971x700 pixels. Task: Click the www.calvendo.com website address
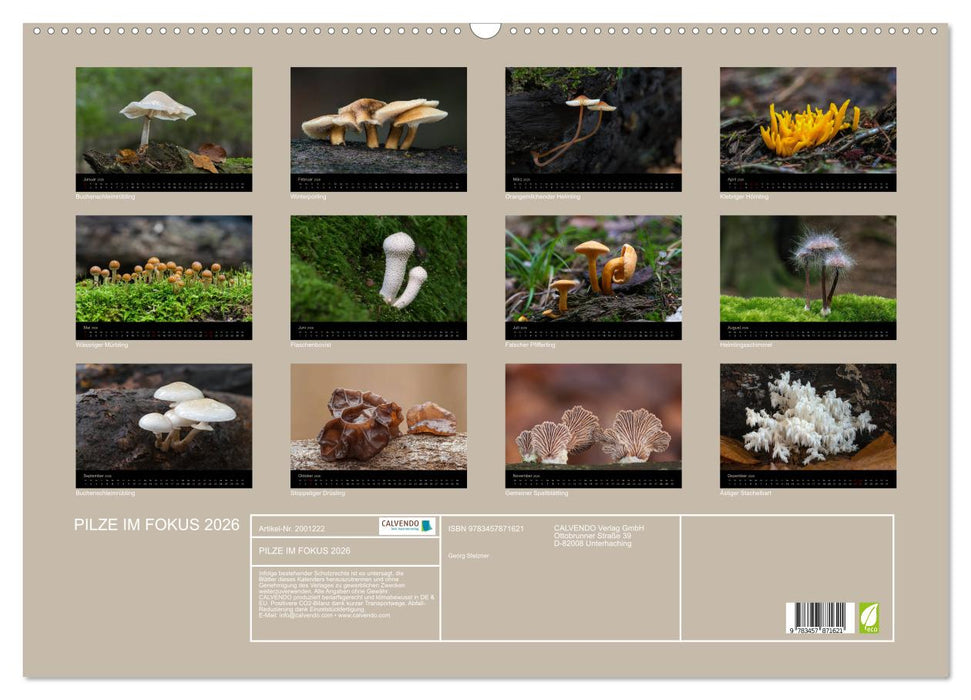364,615
